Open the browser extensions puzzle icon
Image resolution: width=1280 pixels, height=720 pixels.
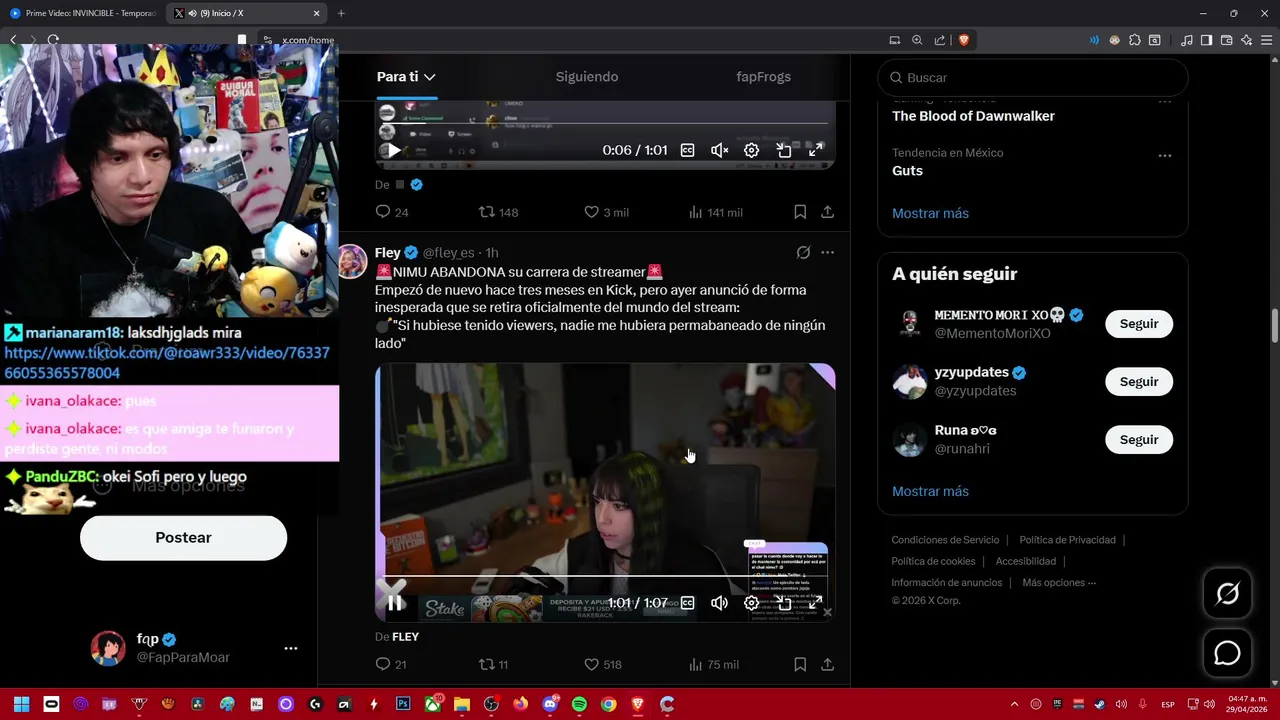[1135, 40]
